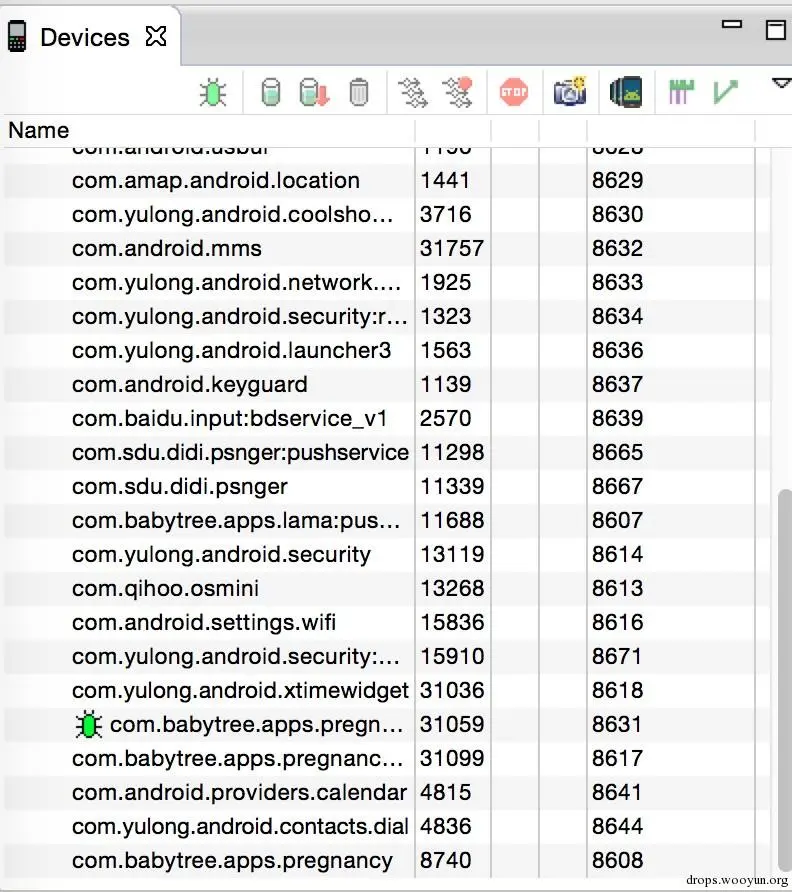This screenshot has width=792, height=892.
Task: Select process com.android.providers.calendar
Action: pos(240,792)
